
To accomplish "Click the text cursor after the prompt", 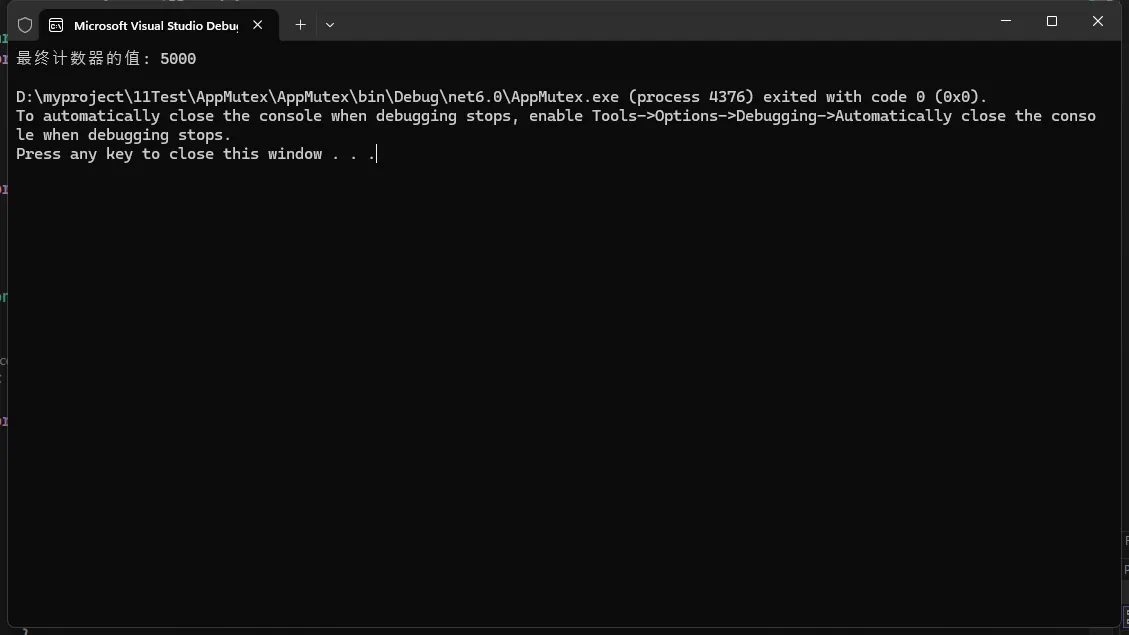I will pos(376,154).
